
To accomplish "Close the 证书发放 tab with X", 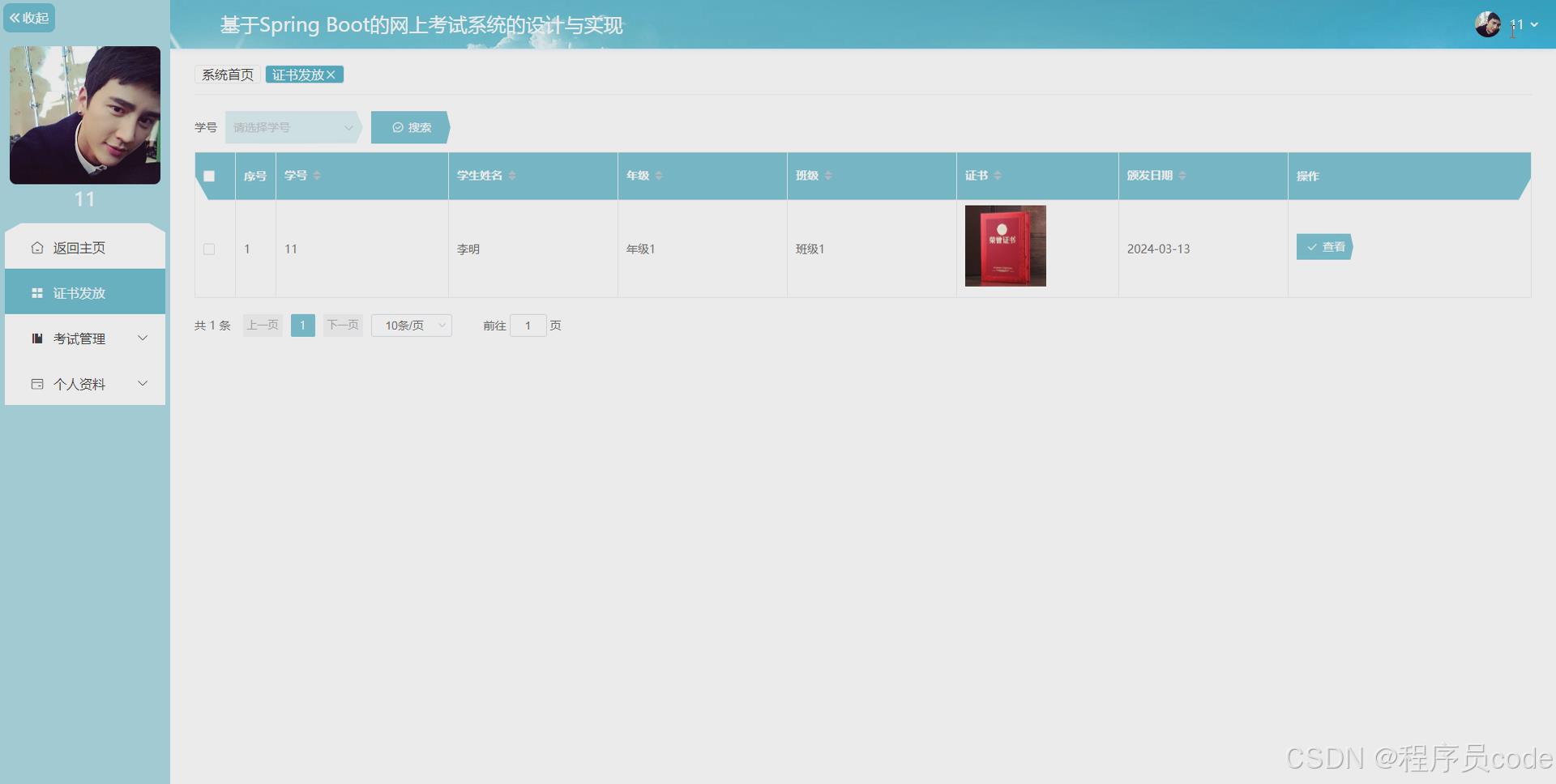I will pyautogui.click(x=331, y=75).
